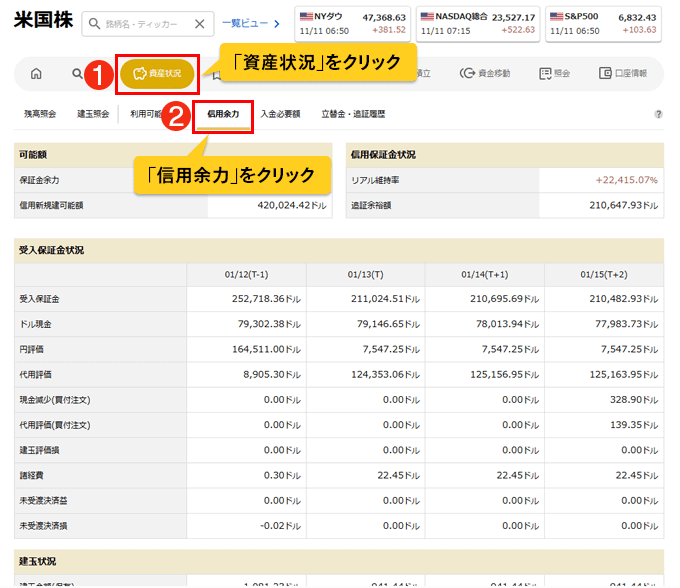Click the 米国株 page title
680x588 pixels.
(x=41, y=23)
